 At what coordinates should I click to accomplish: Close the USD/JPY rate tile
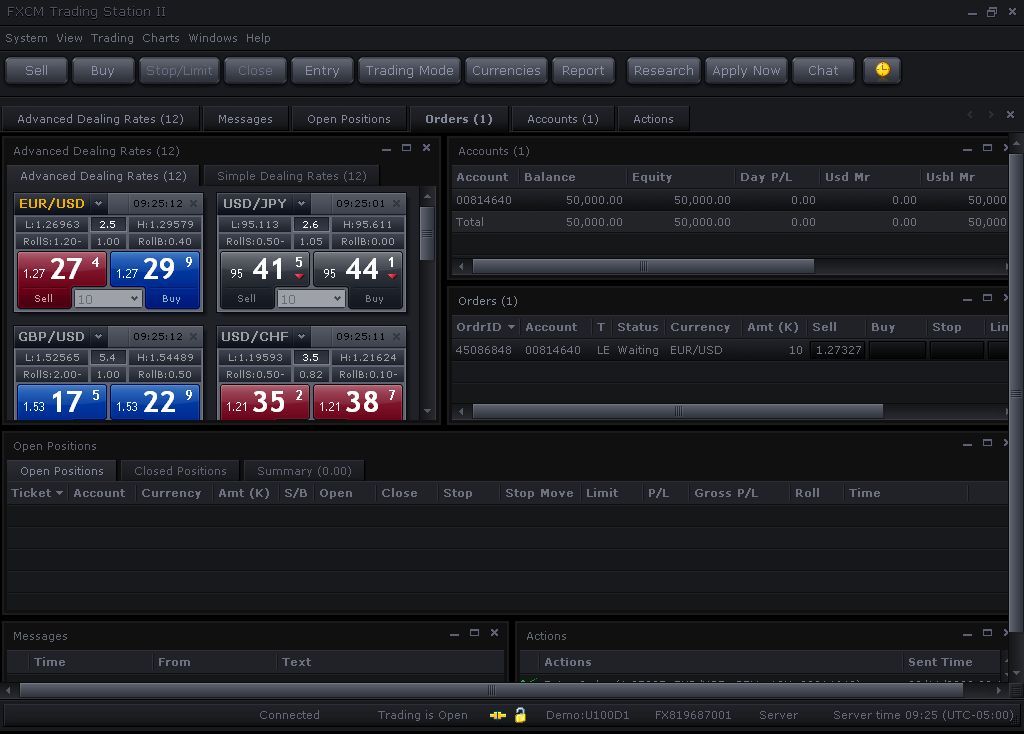tap(396, 204)
